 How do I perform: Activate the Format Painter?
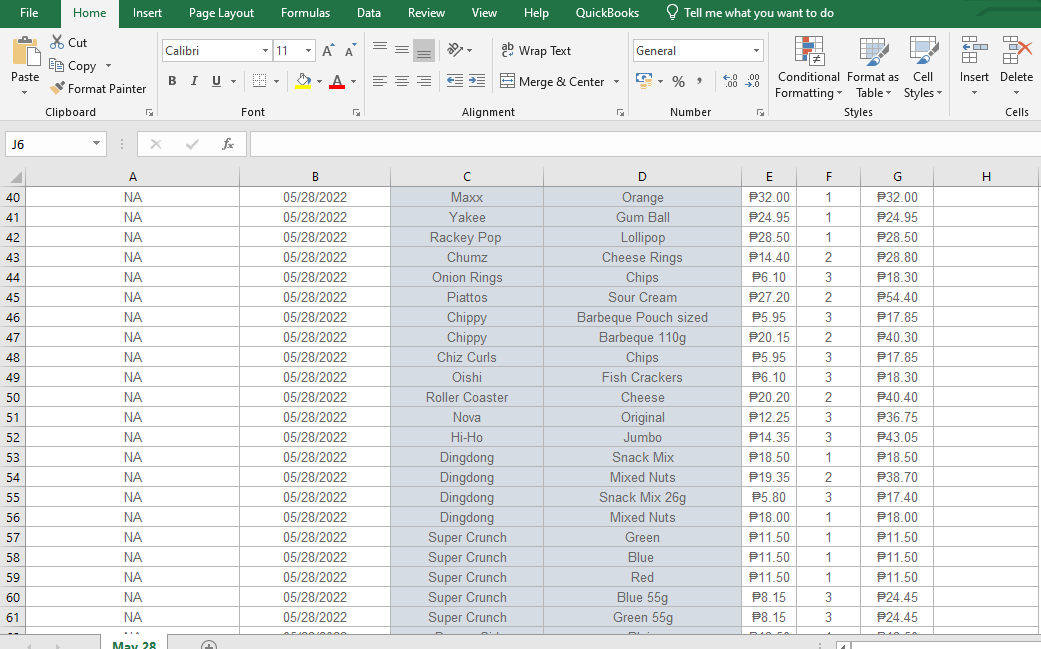(x=98, y=88)
